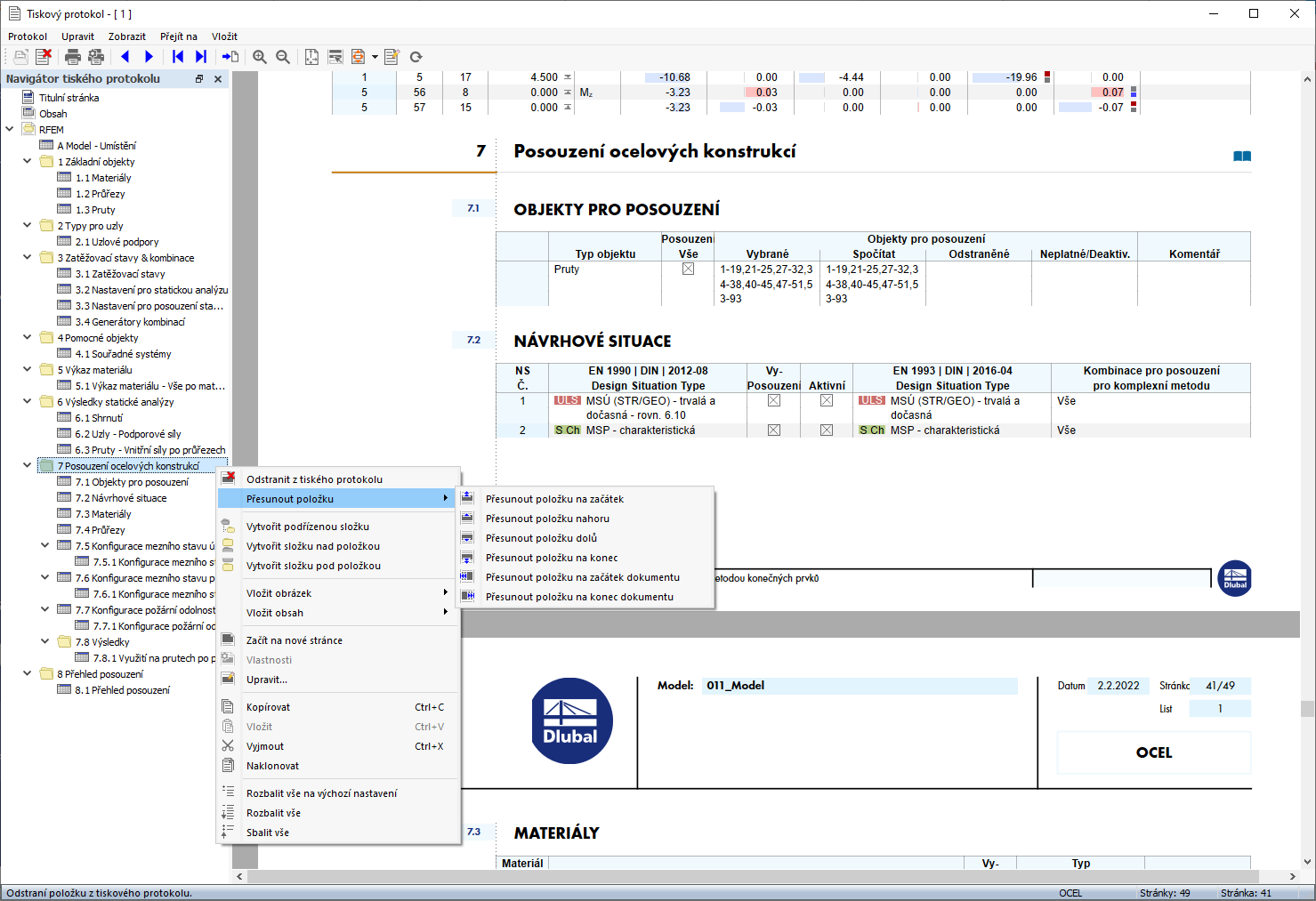Collapse 4 Pomocné objekty folder
The height and width of the screenshot is (901, 1316).
[x=28, y=338]
